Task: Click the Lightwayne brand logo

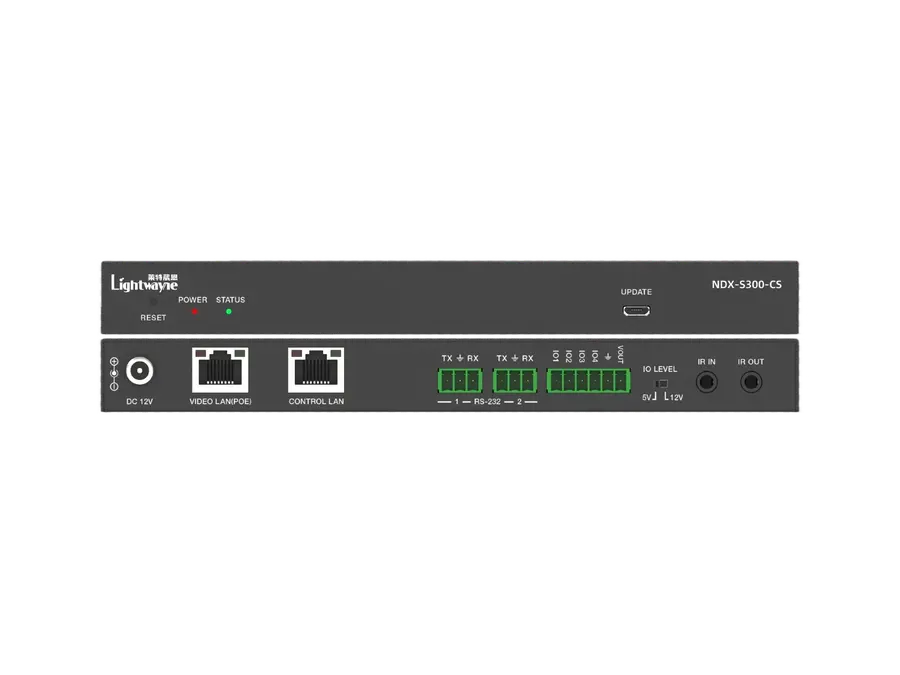Action: tap(144, 282)
